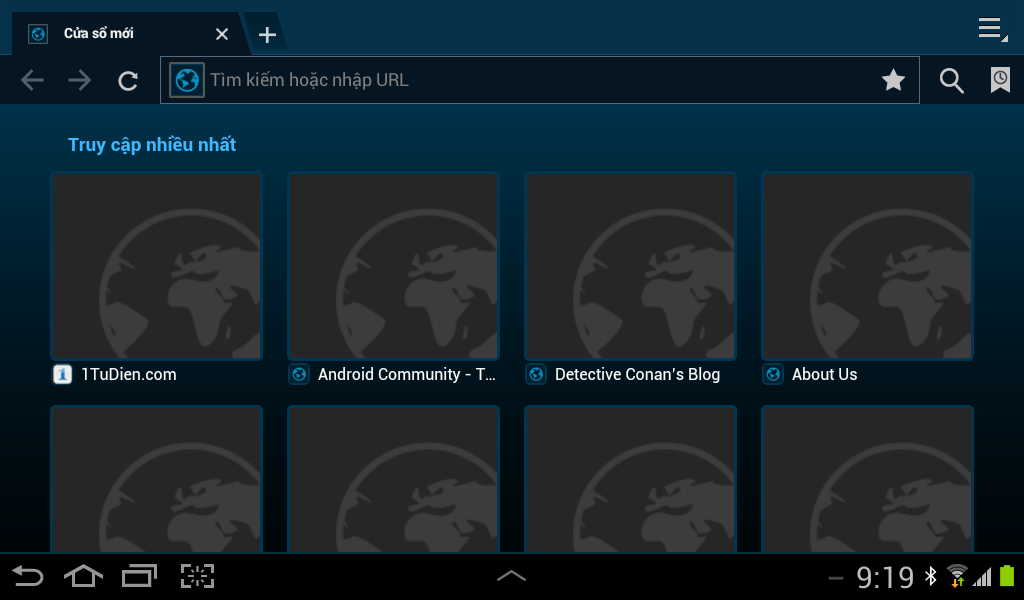Viewport: 1024px width, 600px height.
Task: Open a new tab with the plus button
Action: click(x=267, y=35)
